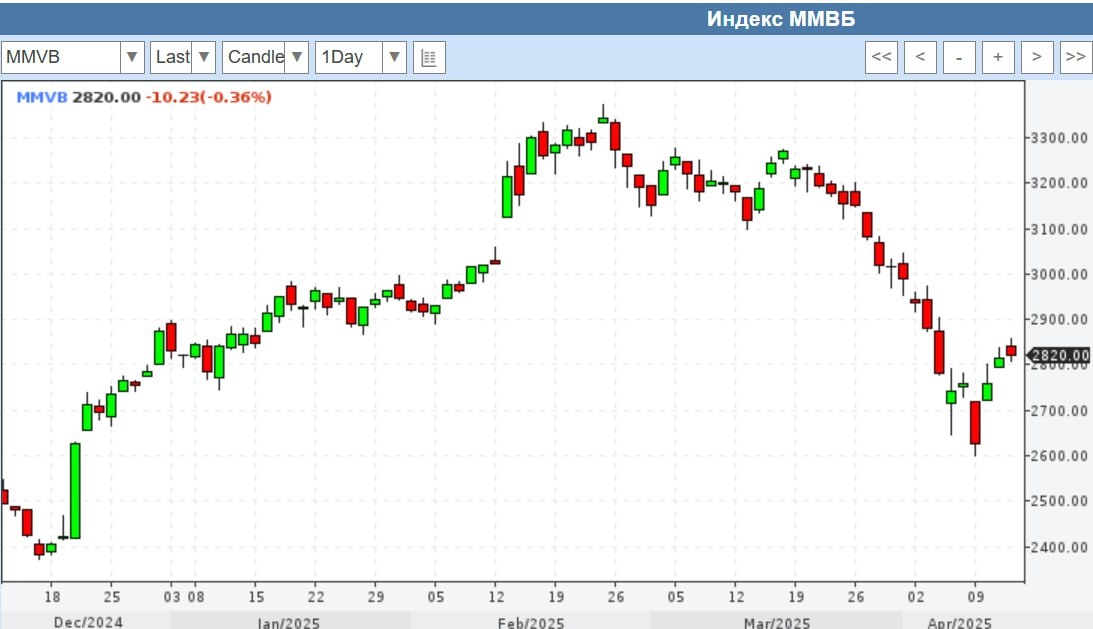Click the 29 date label in January
1093x629 pixels.
pos(376,597)
